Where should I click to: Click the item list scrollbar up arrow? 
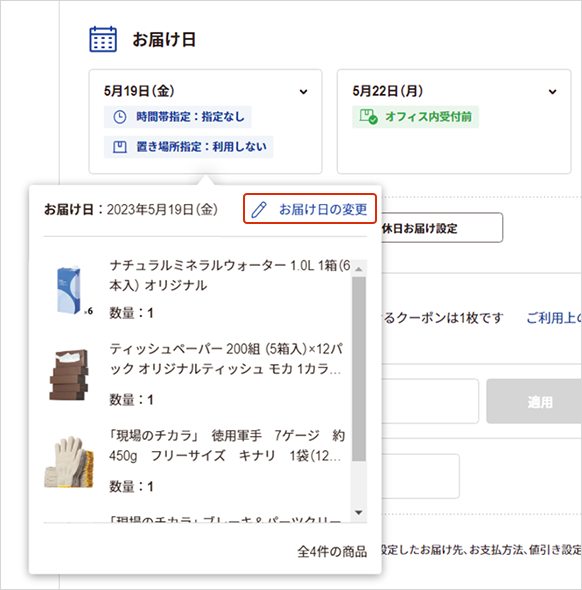coord(359,269)
